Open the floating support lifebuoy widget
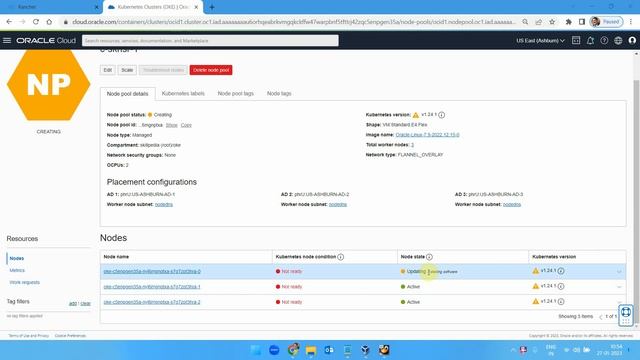The width and height of the screenshot is (640, 360). pos(626,316)
